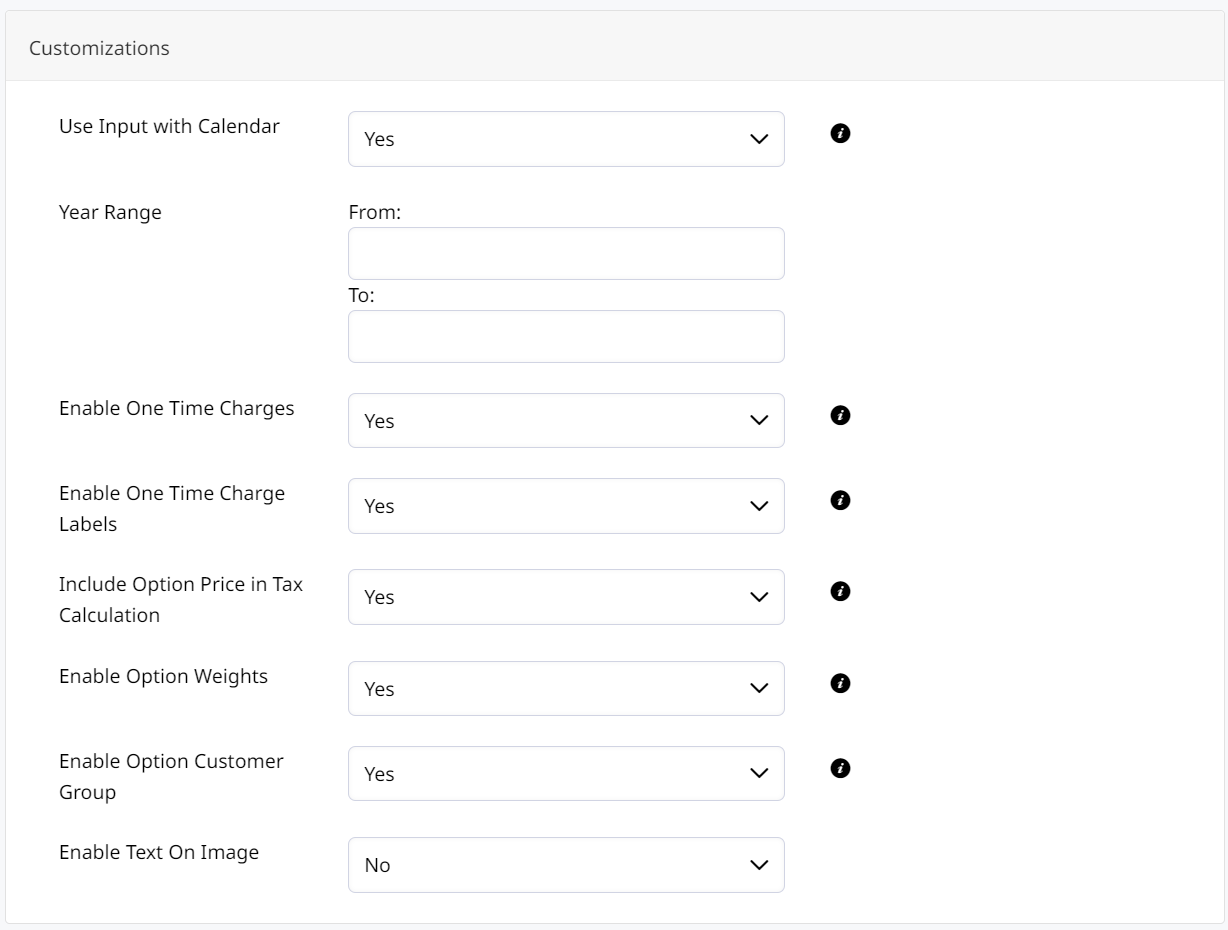
Task: Open the Enable Option Weights dropdown
Action: pos(566,689)
